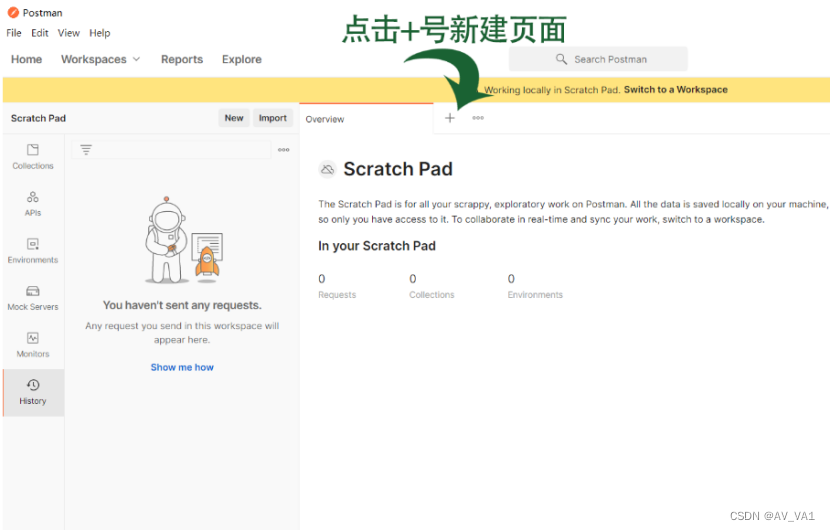Click the astronaut illustration
Viewport: 830px width, 531px height.
pos(184,240)
